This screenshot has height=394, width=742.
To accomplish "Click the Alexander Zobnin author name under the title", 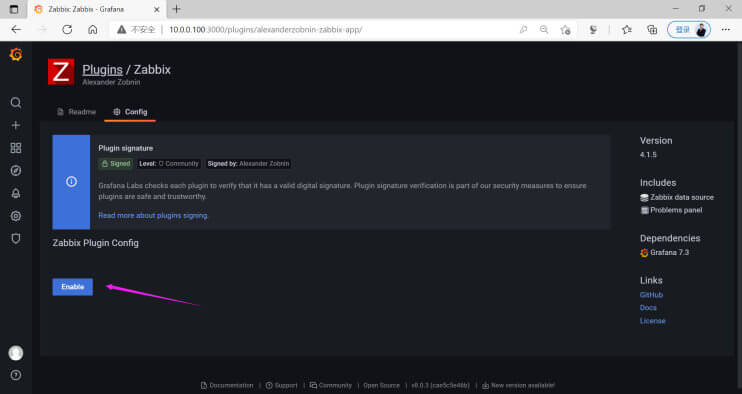I will tap(111, 82).
